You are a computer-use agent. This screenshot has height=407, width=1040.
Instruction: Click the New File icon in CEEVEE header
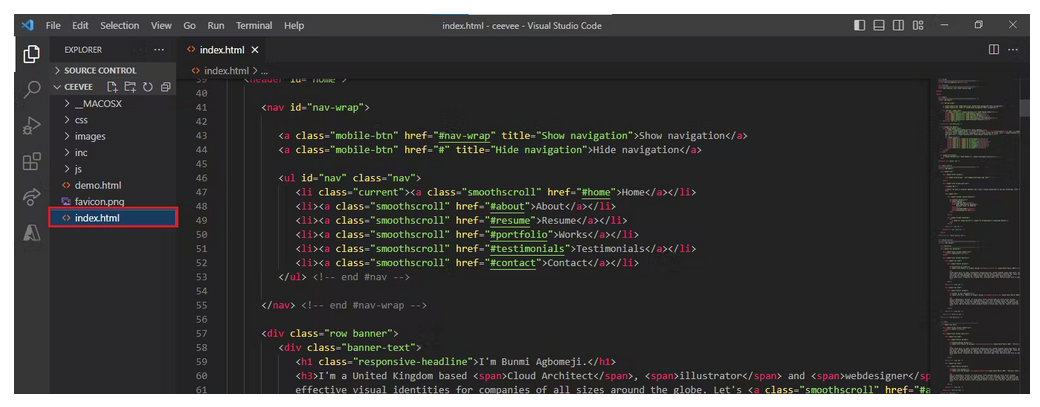tap(113, 87)
